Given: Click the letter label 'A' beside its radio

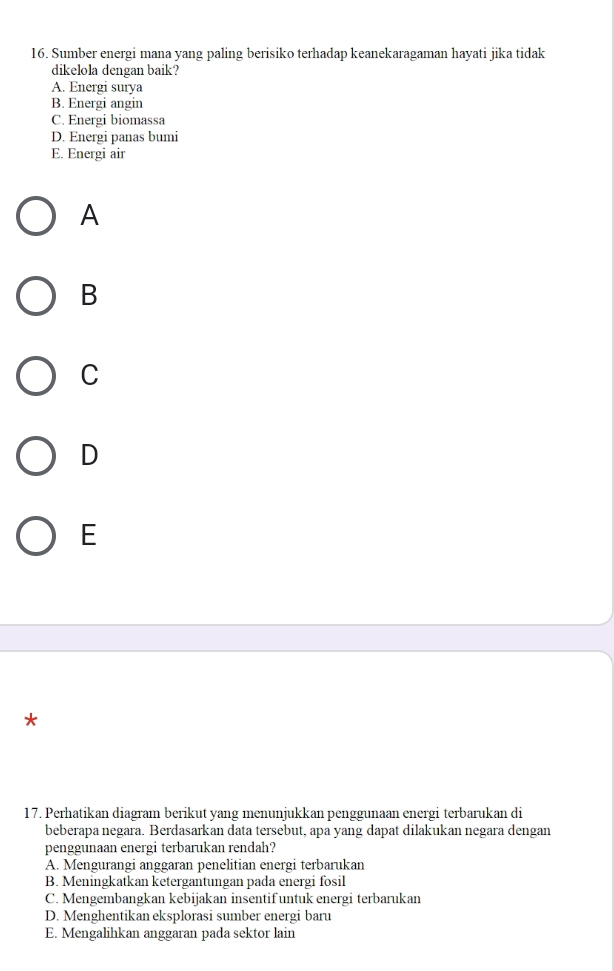Looking at the screenshot, I should click(x=90, y=216).
